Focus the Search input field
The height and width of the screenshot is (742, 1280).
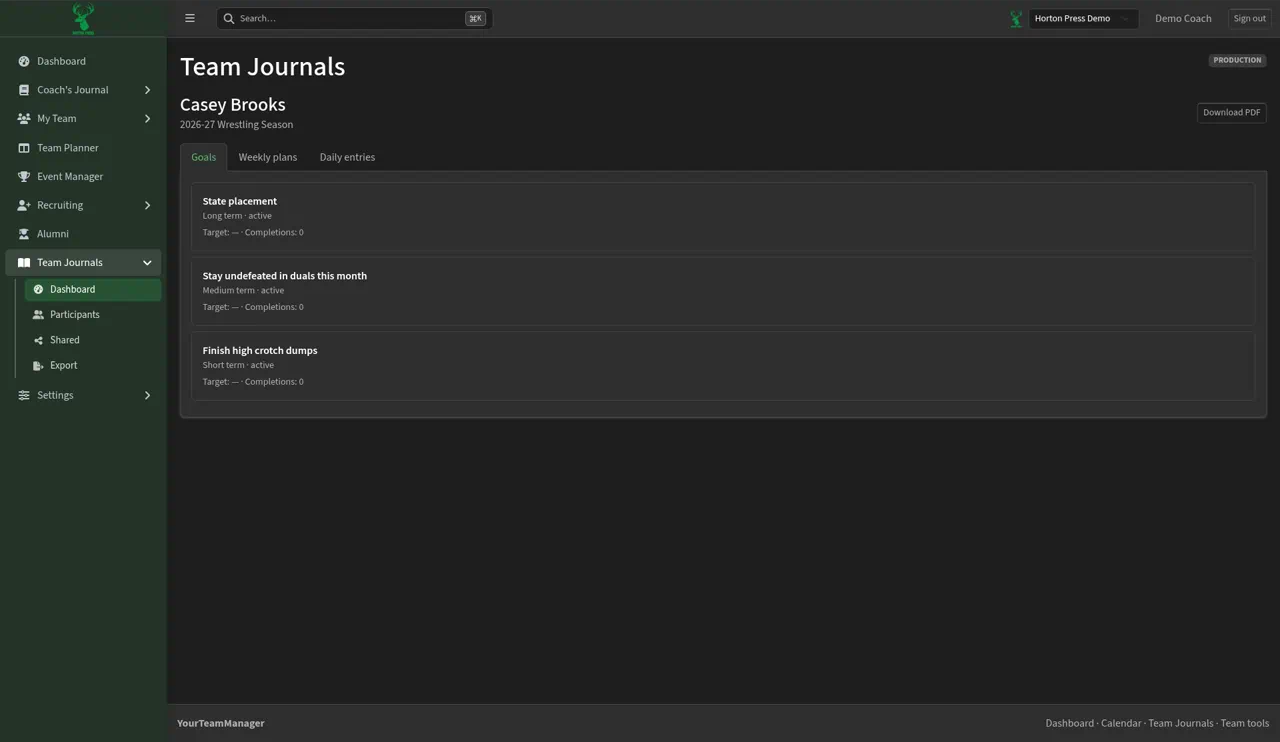point(354,18)
